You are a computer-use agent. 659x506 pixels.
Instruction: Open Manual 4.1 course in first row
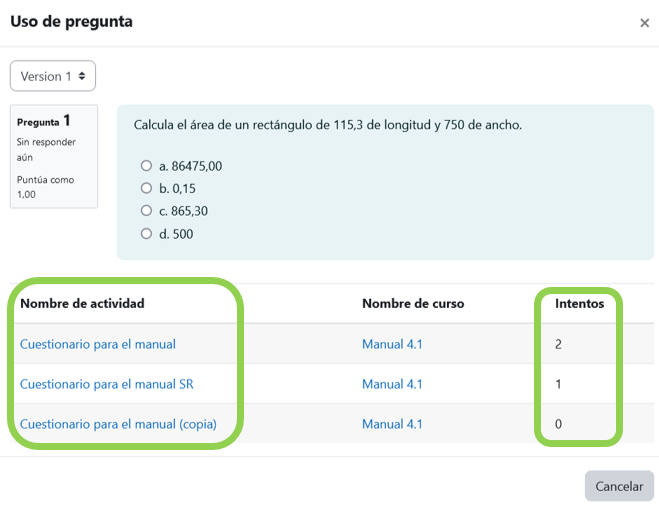(392, 344)
